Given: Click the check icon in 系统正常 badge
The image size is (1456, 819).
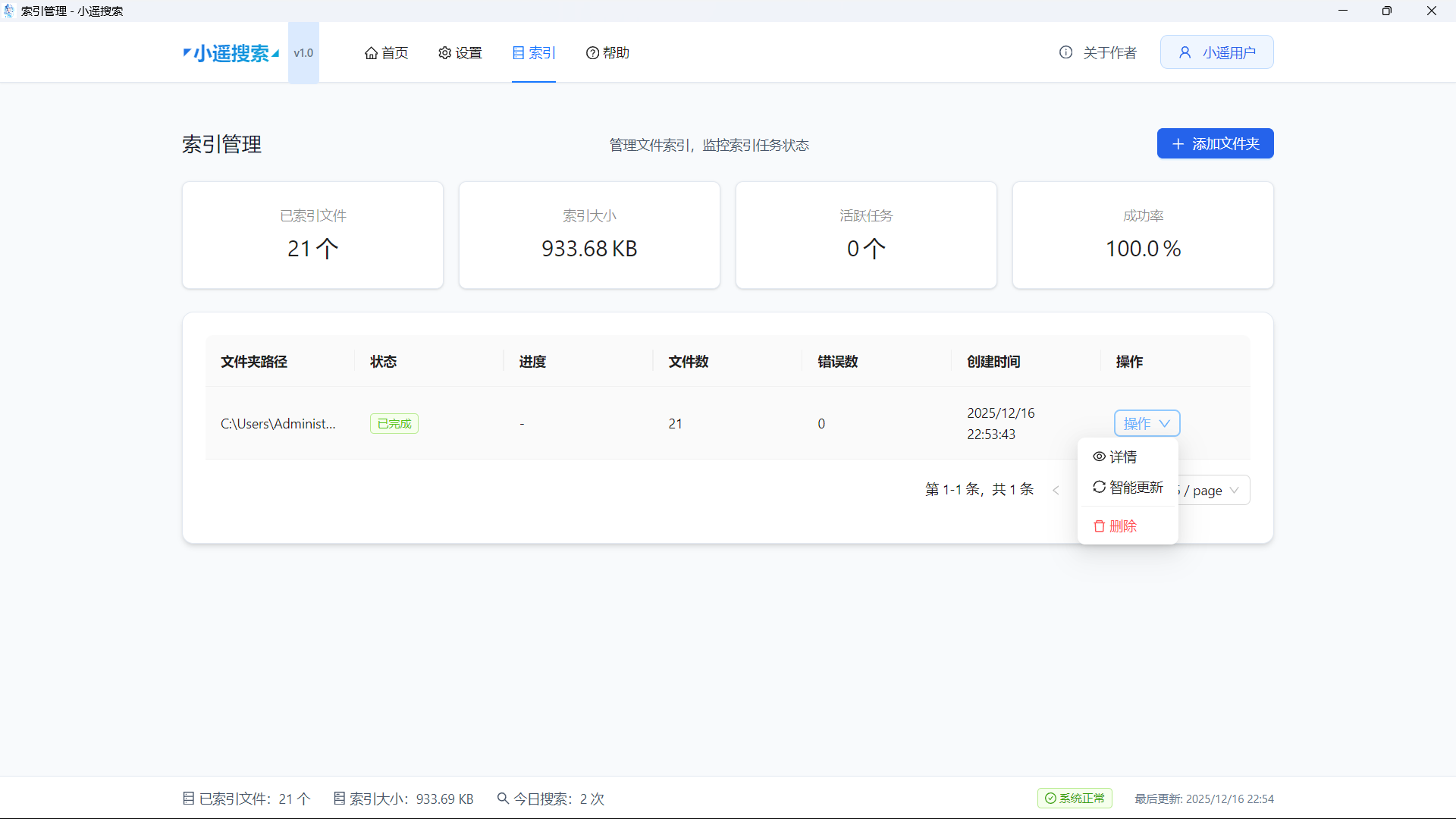Looking at the screenshot, I should click(1050, 799).
